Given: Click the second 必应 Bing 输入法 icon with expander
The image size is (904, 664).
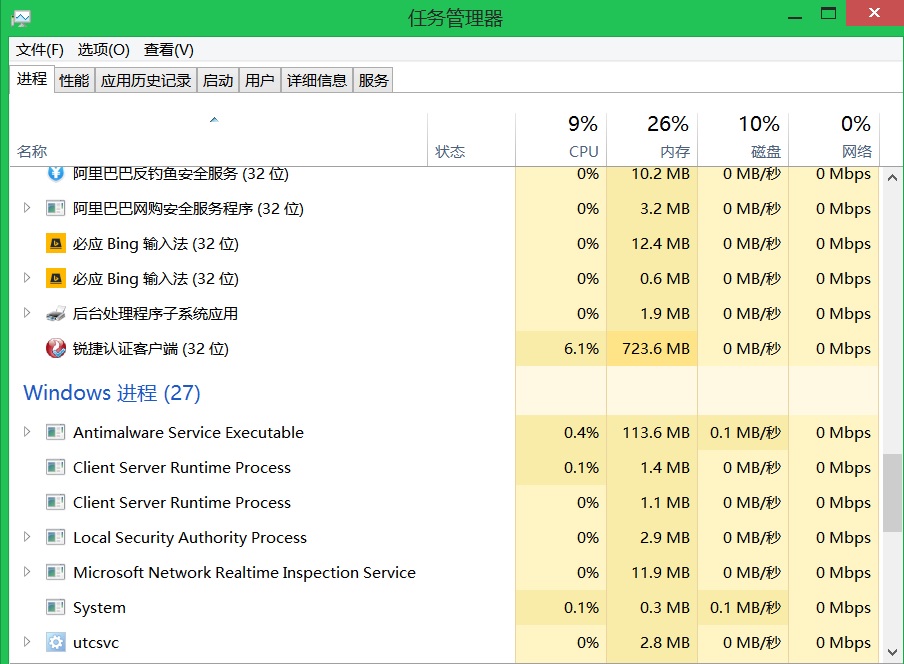Looking at the screenshot, I should (55, 278).
